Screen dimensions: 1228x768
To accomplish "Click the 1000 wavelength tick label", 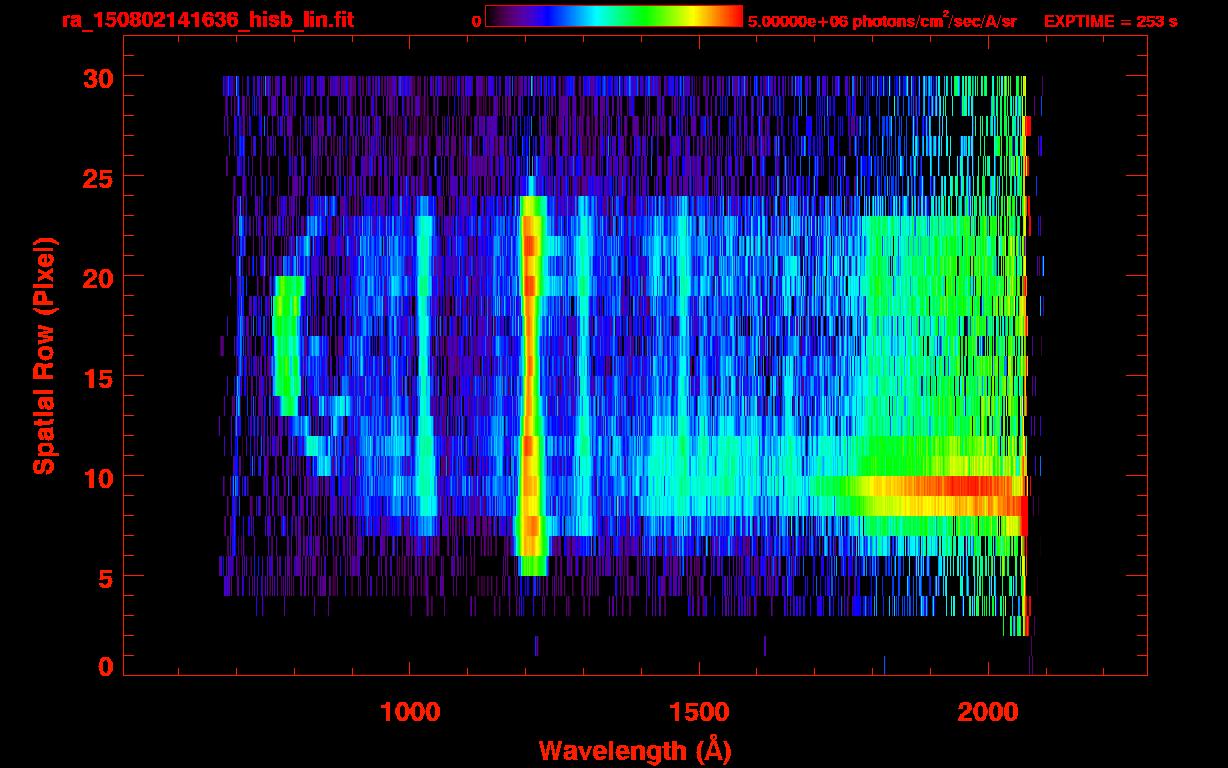I will (410, 711).
